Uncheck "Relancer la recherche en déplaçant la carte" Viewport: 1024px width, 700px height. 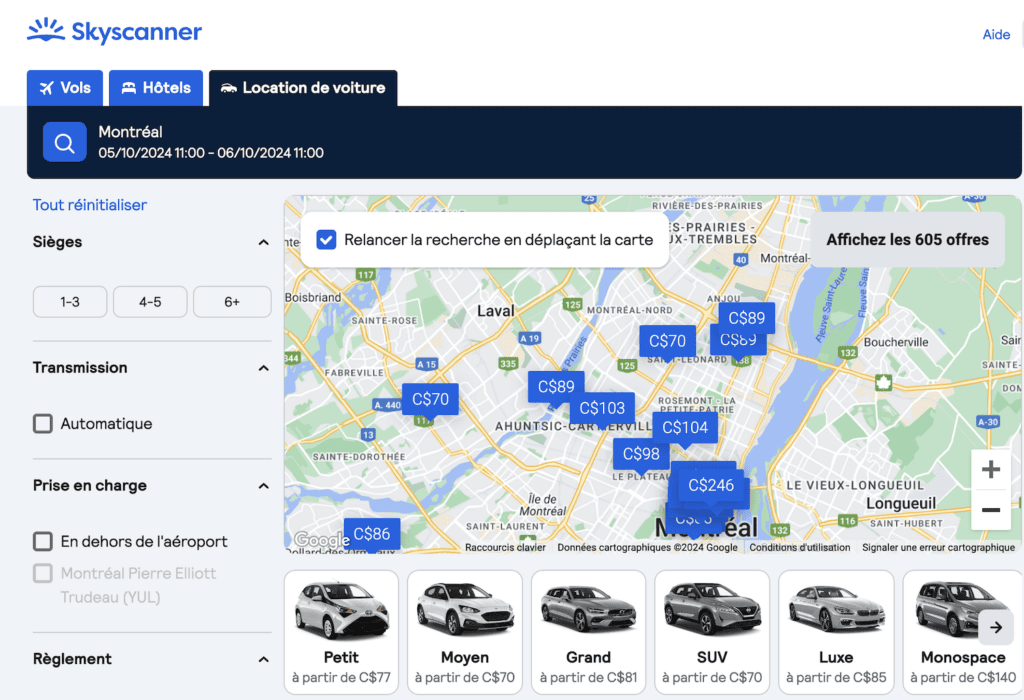coord(325,239)
